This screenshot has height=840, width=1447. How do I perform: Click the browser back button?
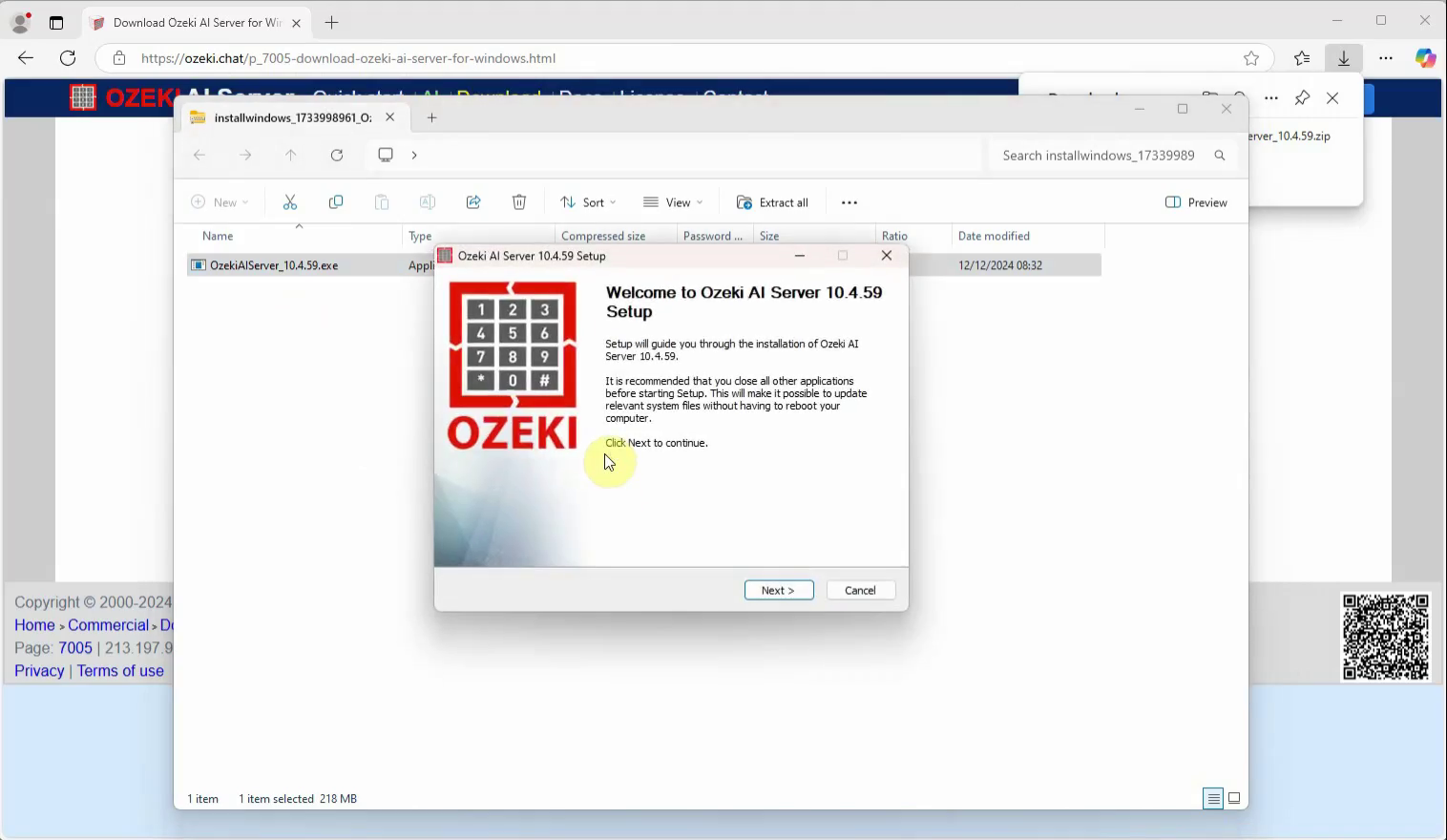coord(26,58)
